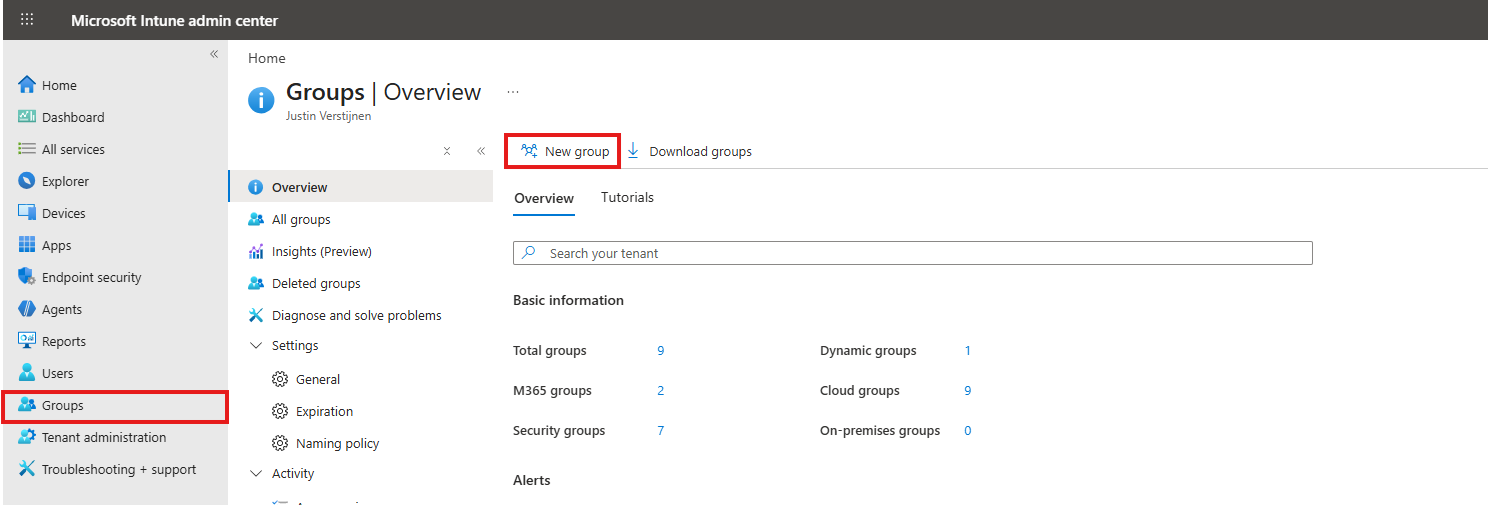Close the resource menu search with X

tap(447, 152)
